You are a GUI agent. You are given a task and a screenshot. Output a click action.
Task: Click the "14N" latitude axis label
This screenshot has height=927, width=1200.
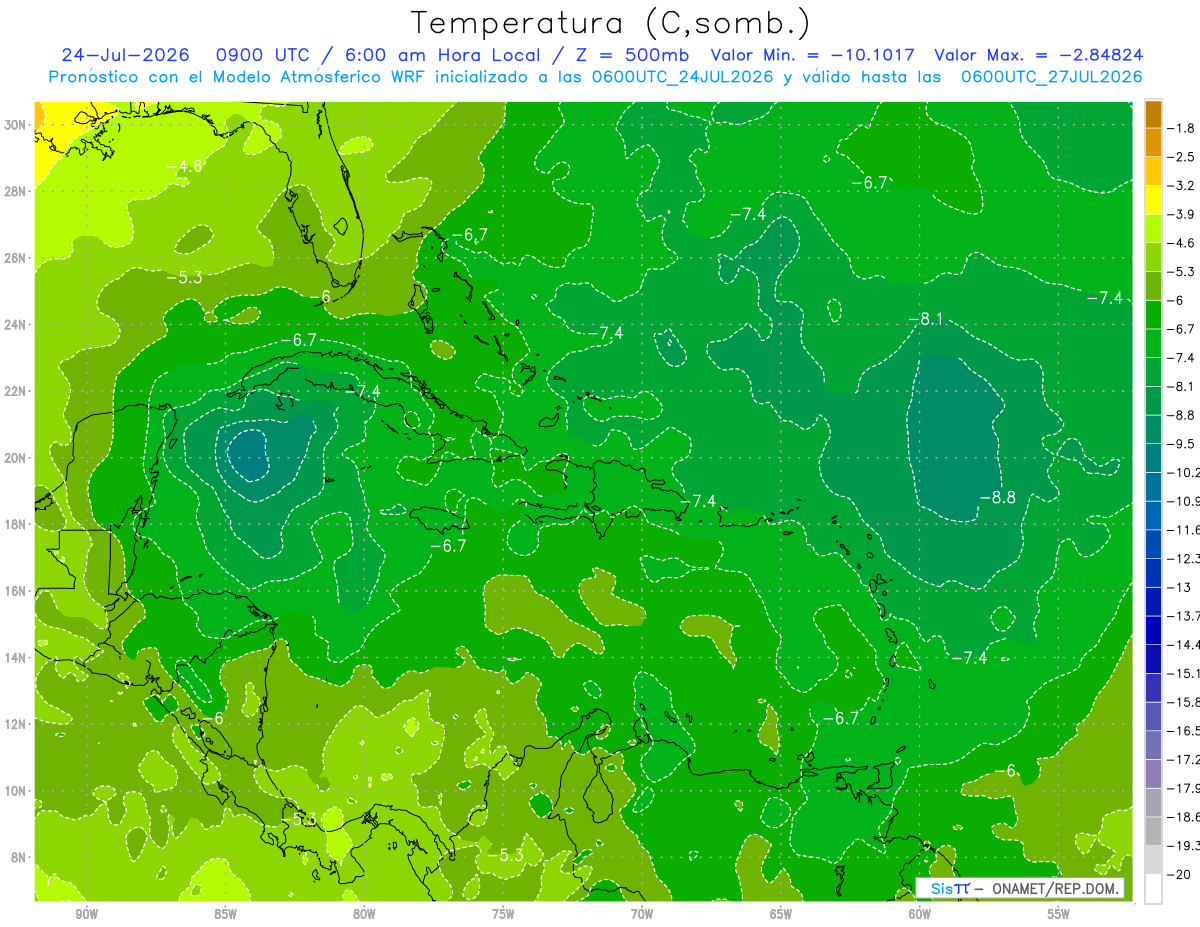coord(17,657)
